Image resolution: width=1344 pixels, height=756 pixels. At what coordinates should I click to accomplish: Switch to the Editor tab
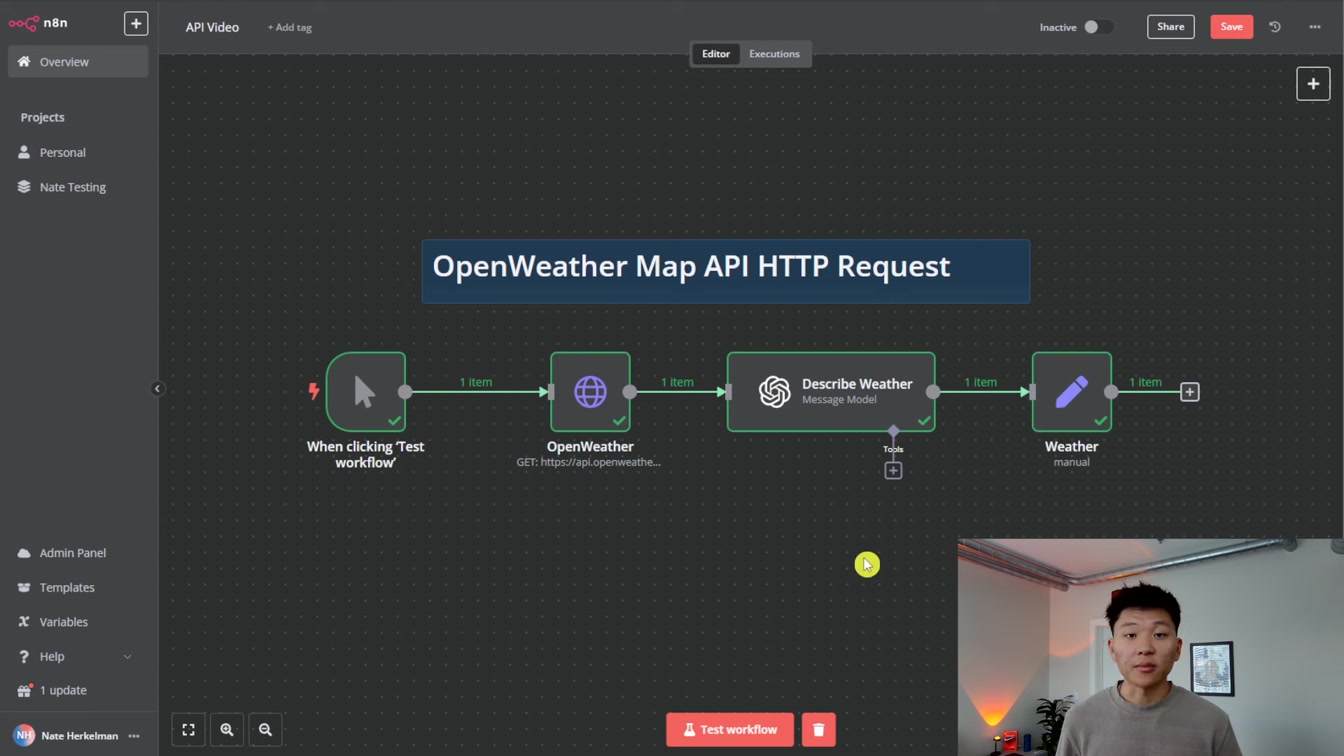tap(716, 54)
